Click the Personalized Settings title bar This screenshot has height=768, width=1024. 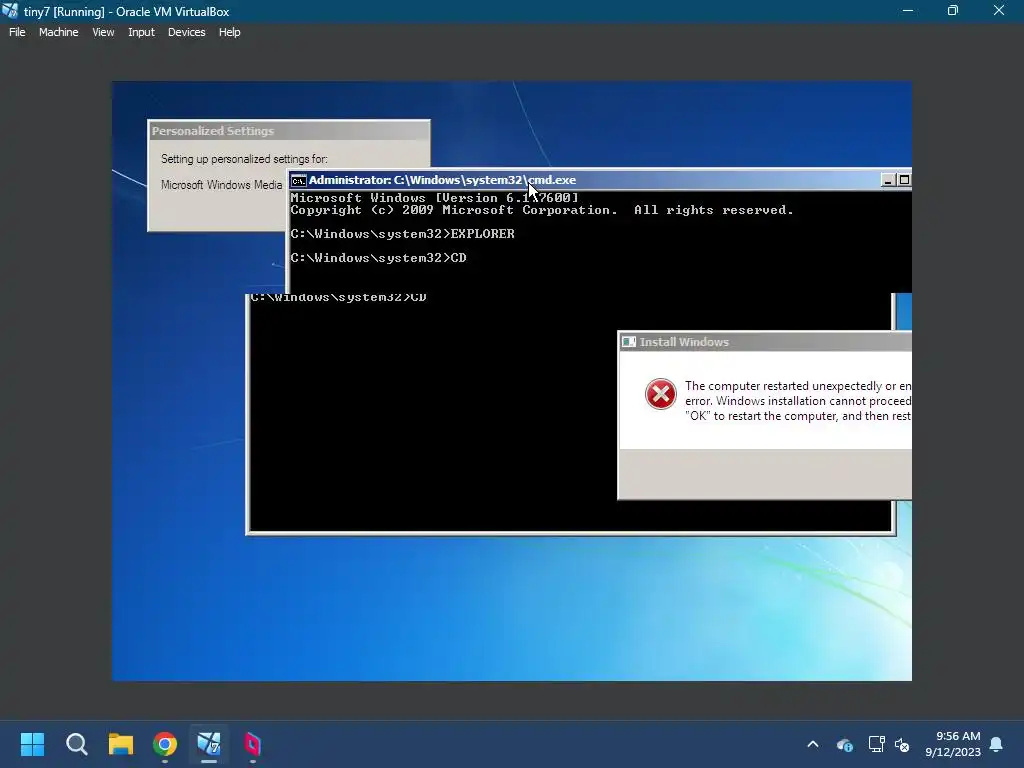click(x=289, y=131)
